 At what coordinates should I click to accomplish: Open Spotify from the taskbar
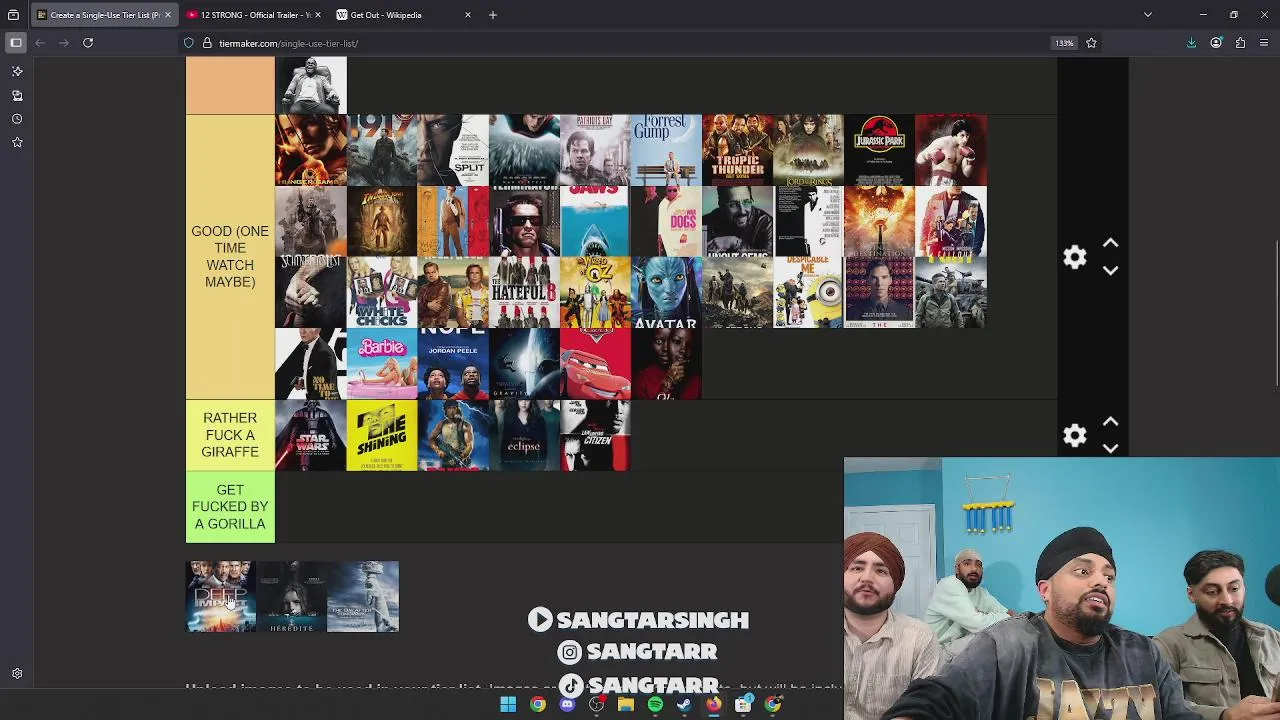(x=655, y=705)
